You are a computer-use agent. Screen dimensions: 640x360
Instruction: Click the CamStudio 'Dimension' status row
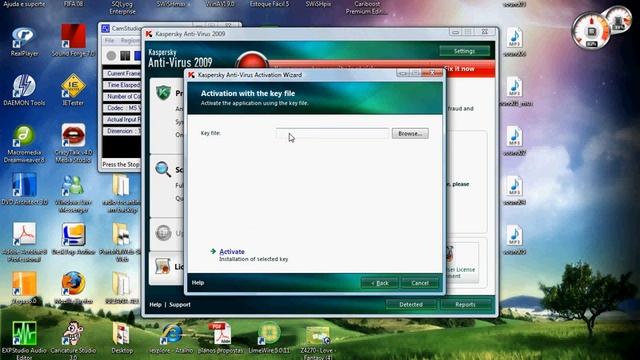click(x=122, y=131)
